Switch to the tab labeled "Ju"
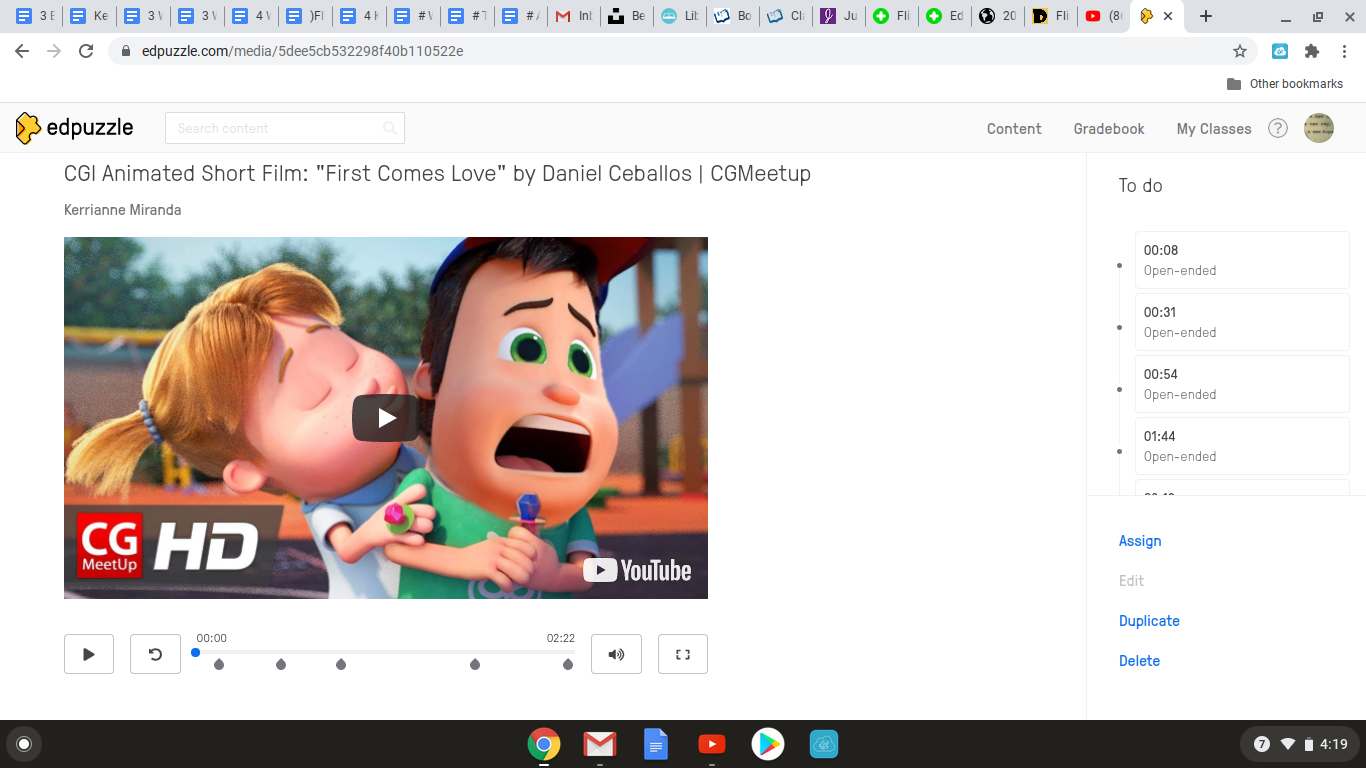This screenshot has height=768, width=1366. [839, 16]
